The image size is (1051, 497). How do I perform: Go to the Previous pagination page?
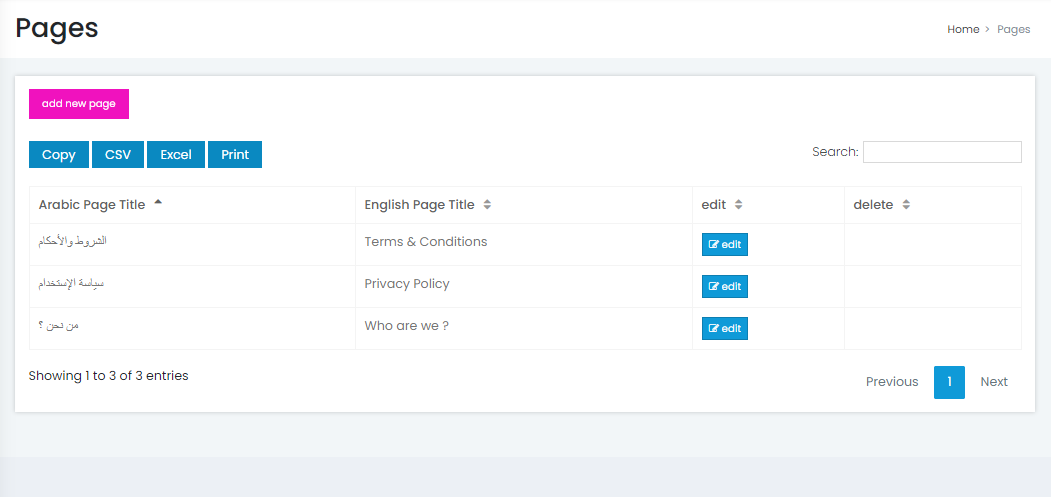(x=891, y=382)
